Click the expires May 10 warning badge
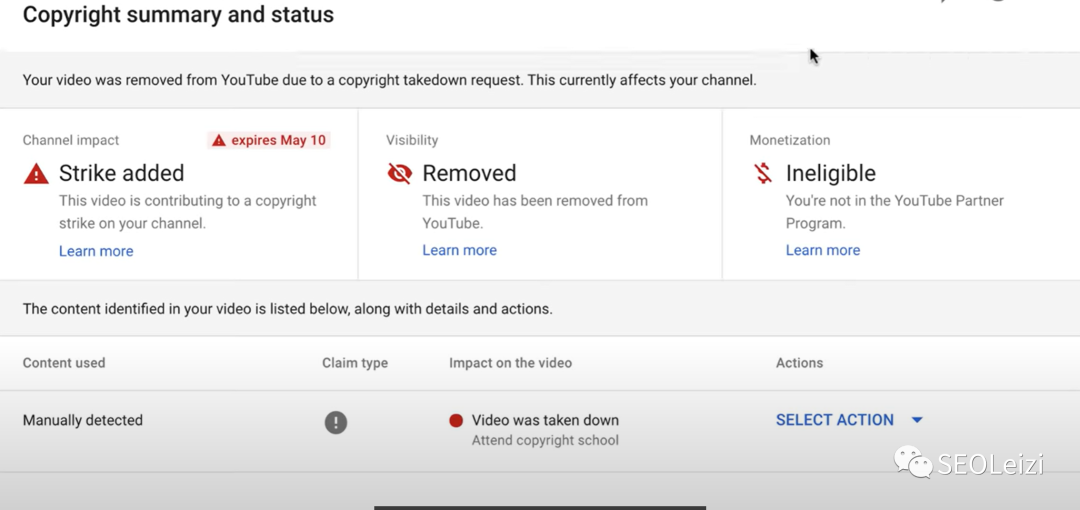 (269, 140)
